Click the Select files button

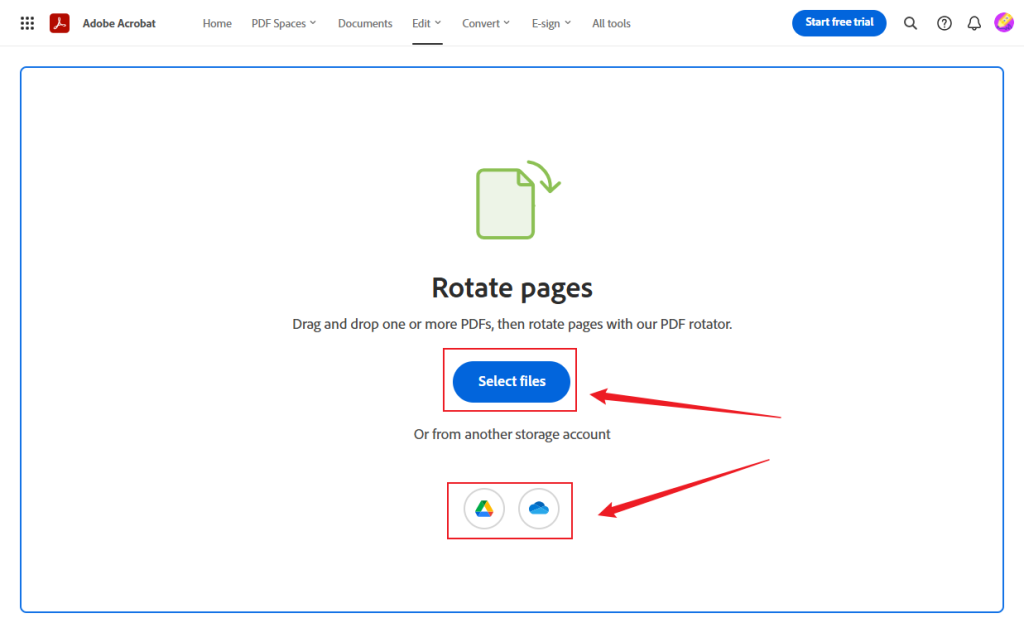pyautogui.click(x=511, y=381)
